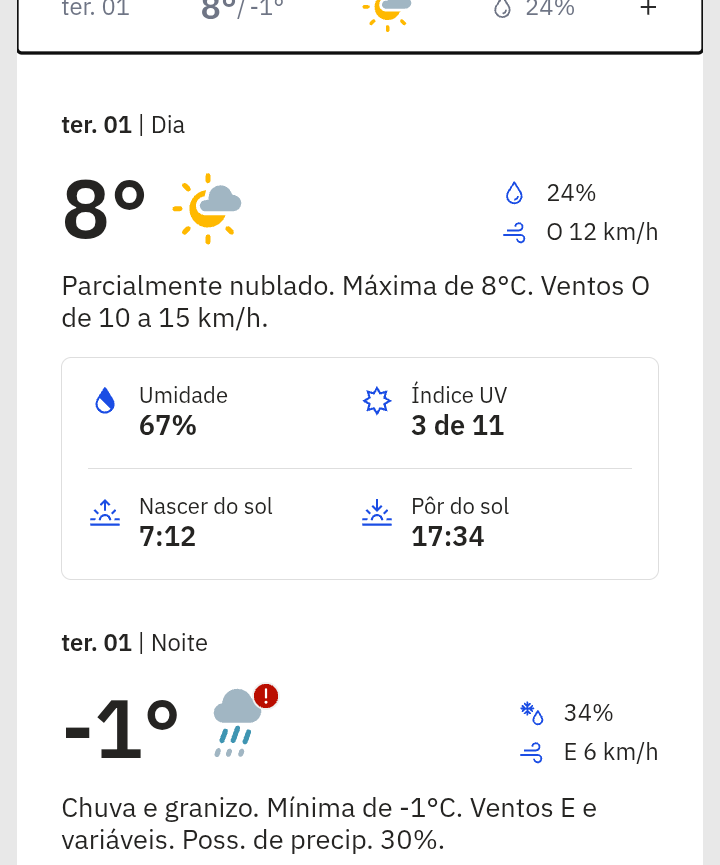This screenshot has width=720, height=865.
Task: Click the daytime precipitation raindrop icon
Action: click(x=514, y=193)
